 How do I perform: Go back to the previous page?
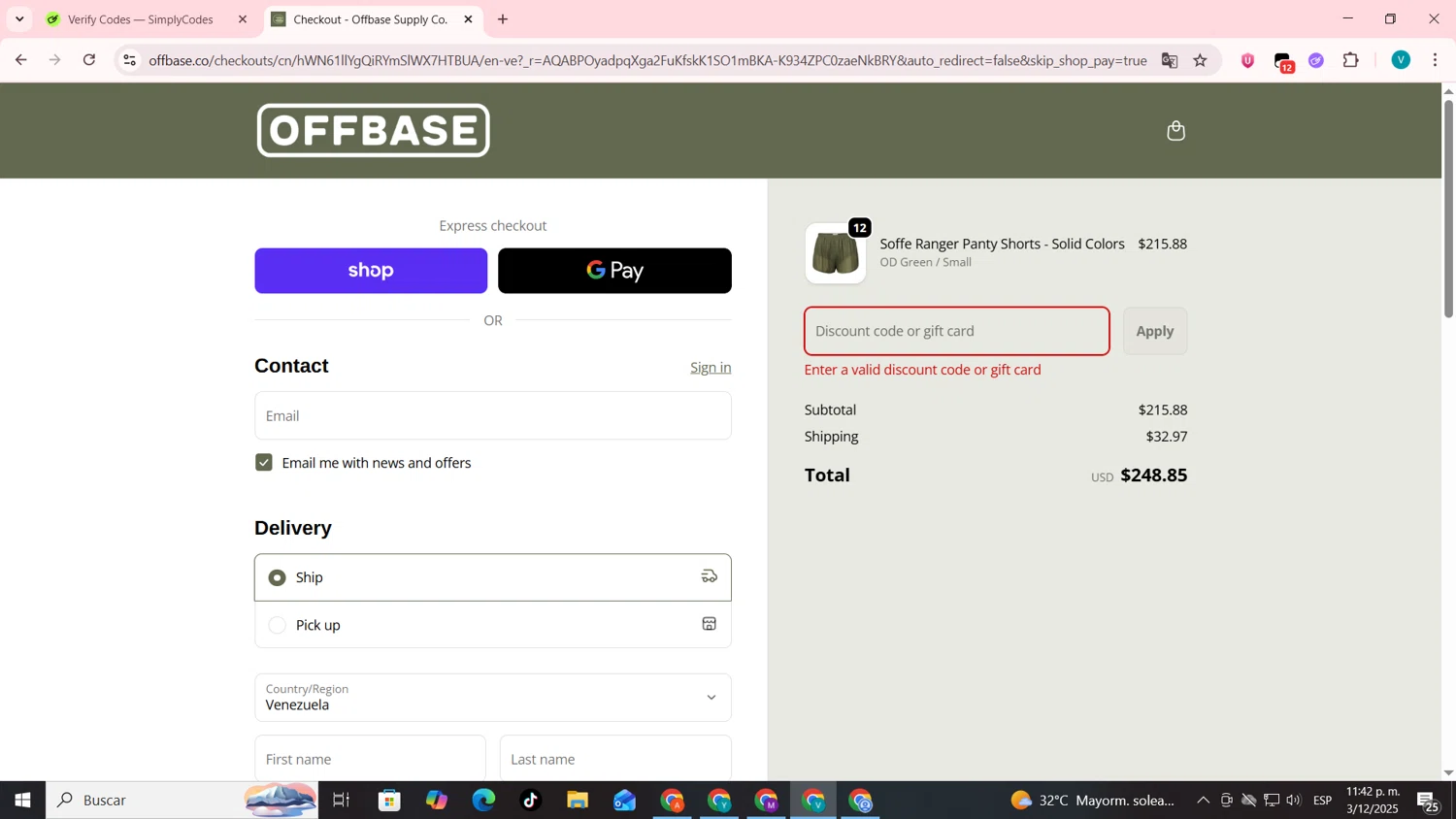click(x=20, y=60)
